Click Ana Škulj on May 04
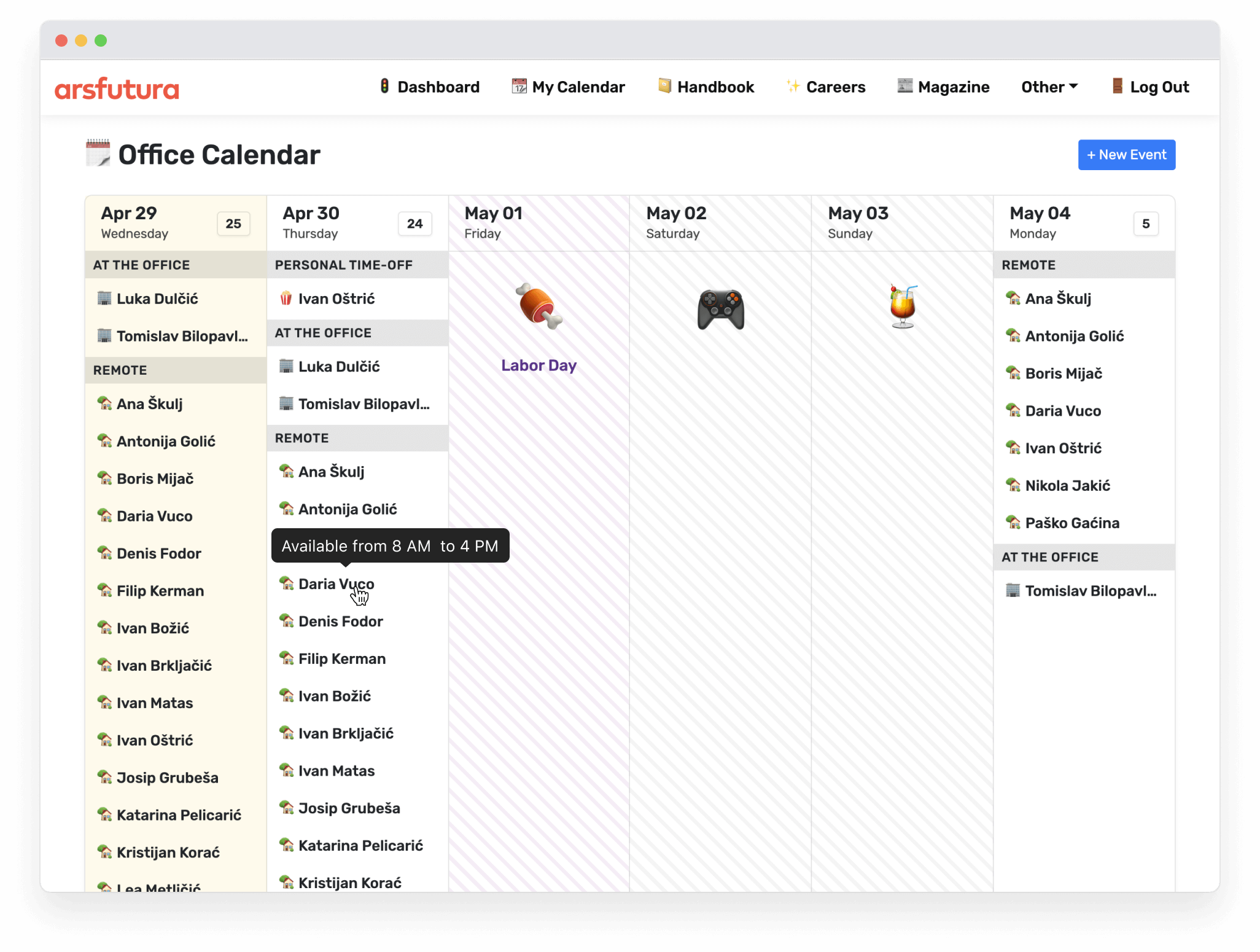 [x=1058, y=298]
